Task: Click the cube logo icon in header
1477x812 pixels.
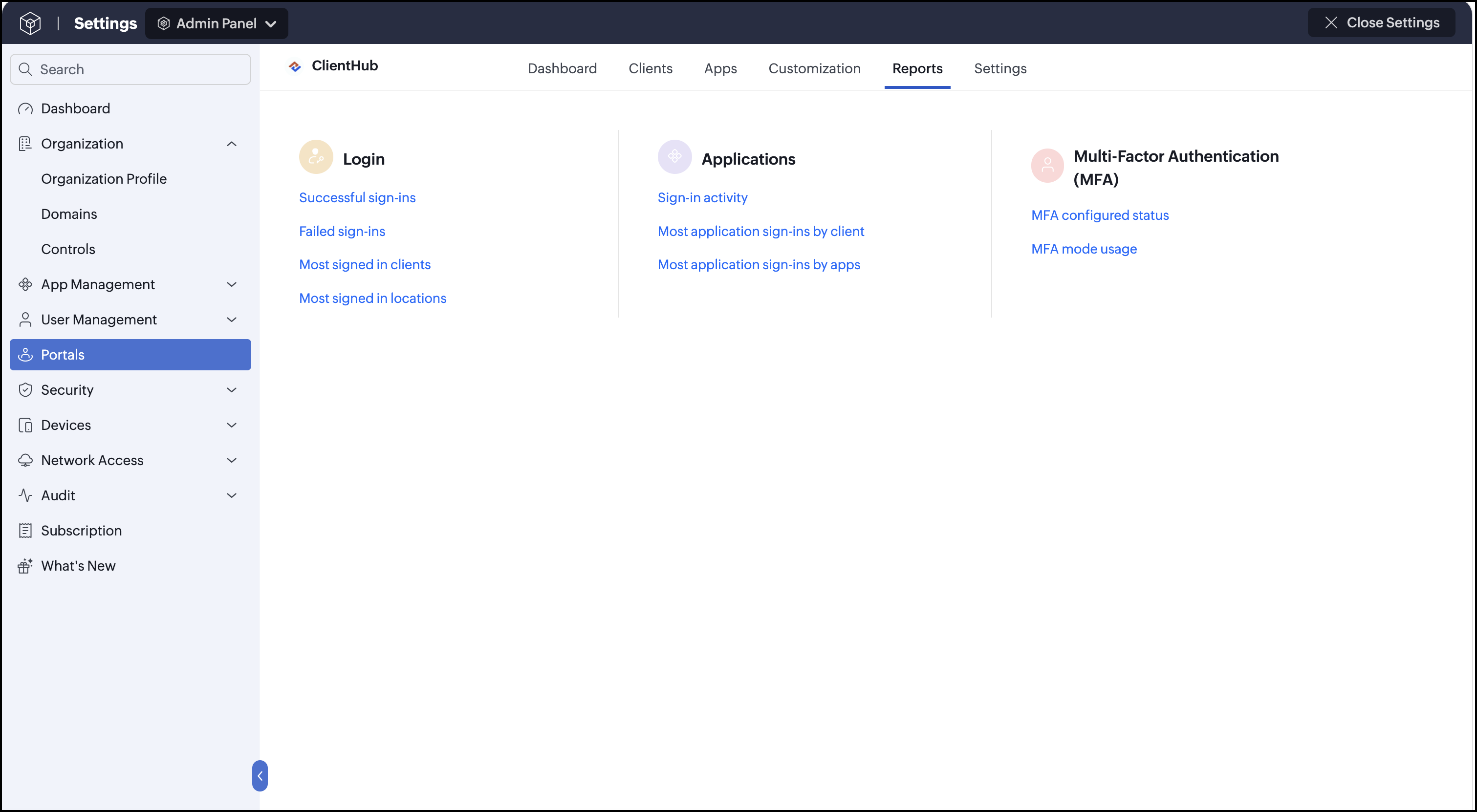Action: (x=30, y=23)
